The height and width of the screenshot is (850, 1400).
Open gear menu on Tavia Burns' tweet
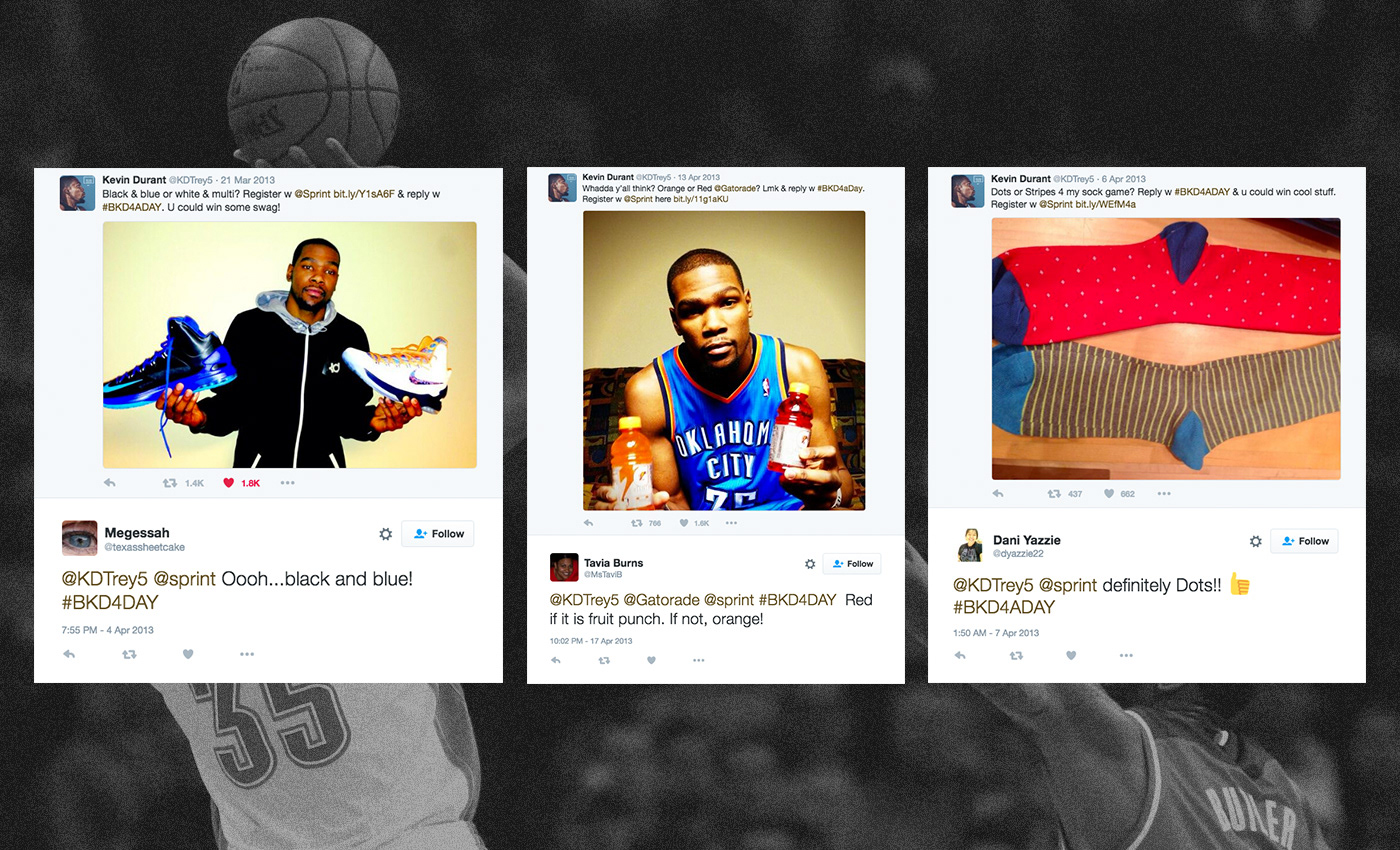(810, 564)
